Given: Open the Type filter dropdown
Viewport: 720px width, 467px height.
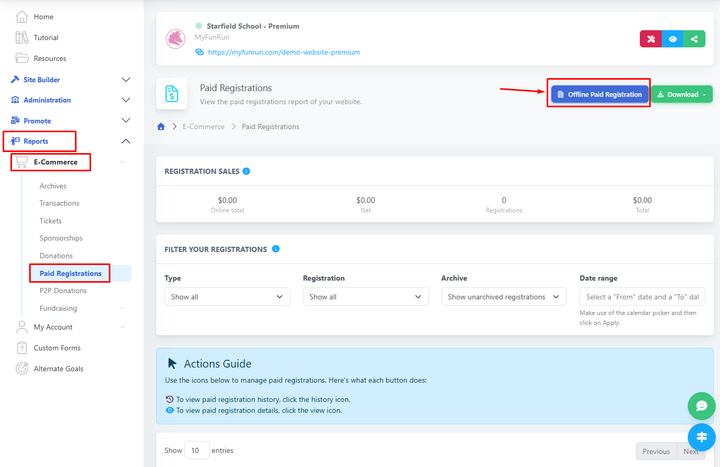Looking at the screenshot, I should [x=227, y=297].
